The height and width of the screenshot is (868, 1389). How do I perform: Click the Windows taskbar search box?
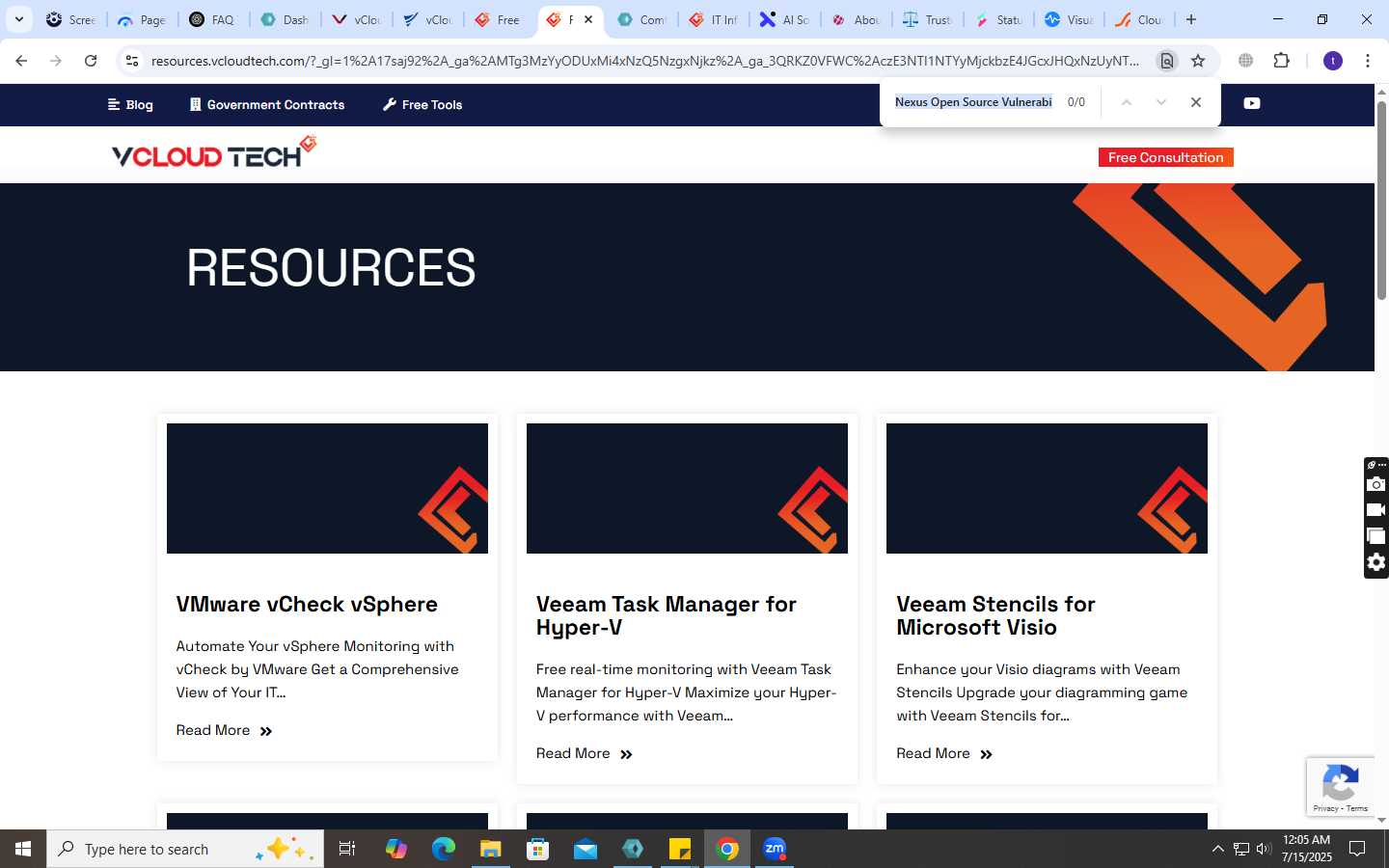click(x=185, y=849)
